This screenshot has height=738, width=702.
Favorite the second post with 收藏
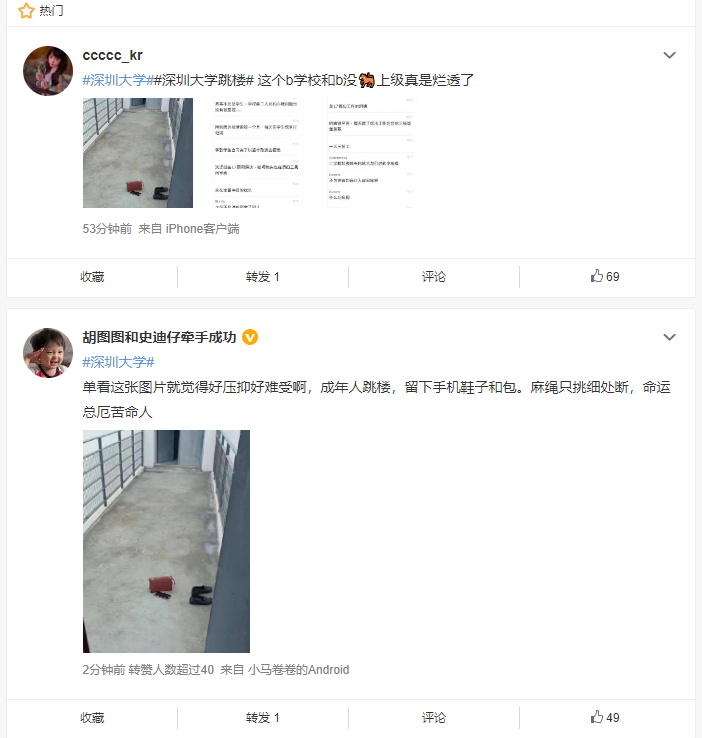point(92,717)
